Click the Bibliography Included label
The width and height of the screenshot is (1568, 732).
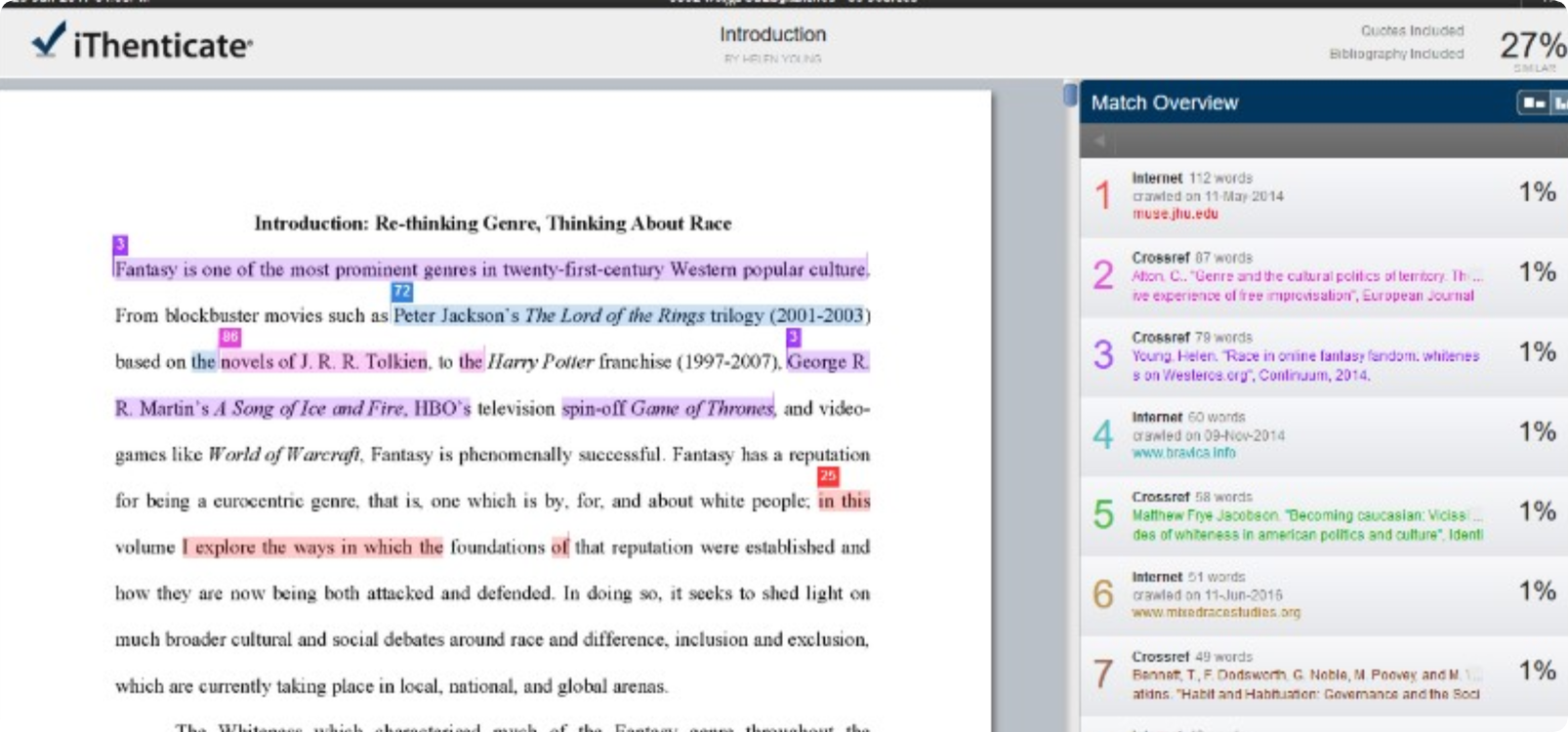point(1396,54)
